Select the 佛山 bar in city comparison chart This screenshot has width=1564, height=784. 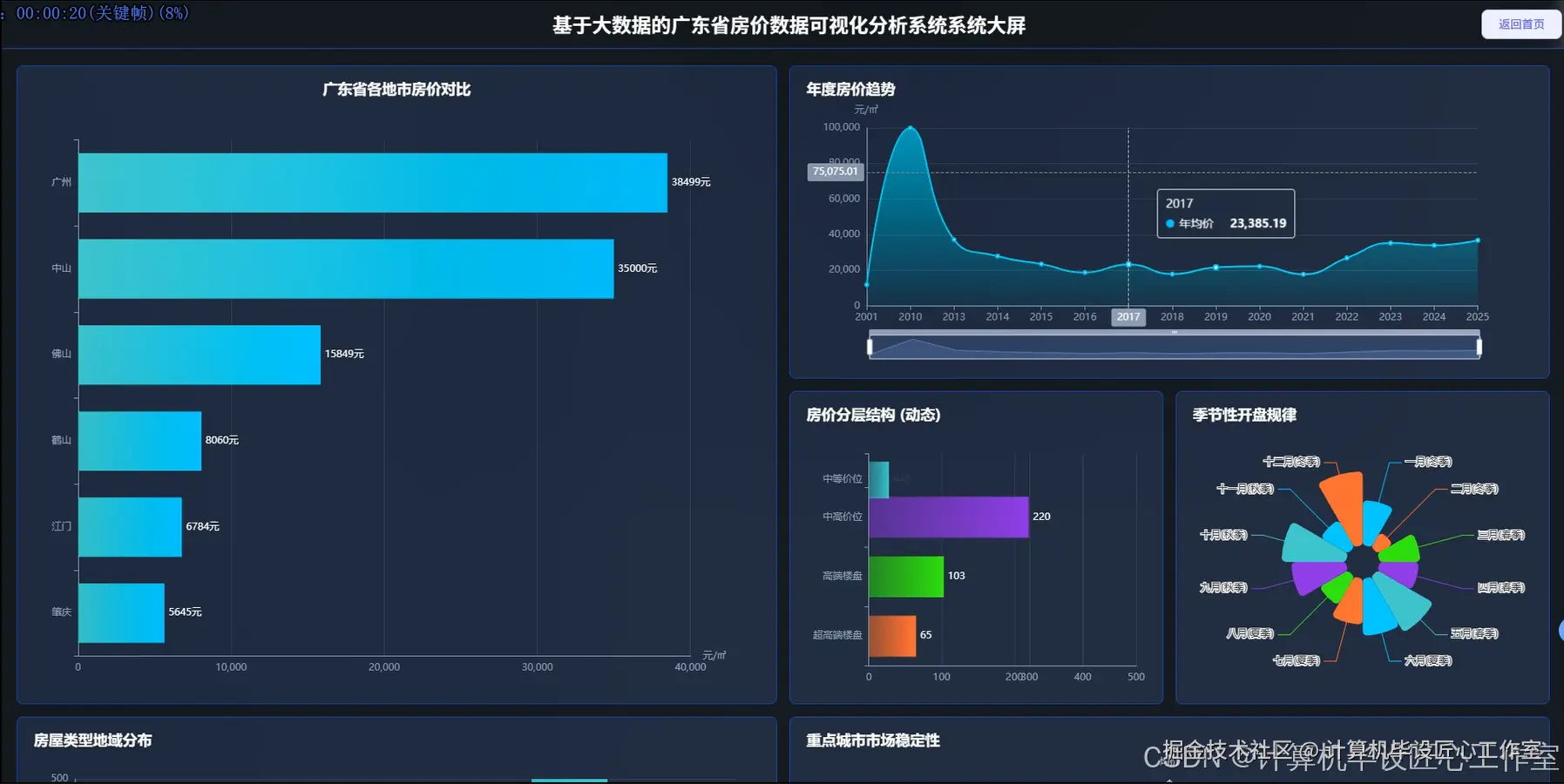pos(200,355)
